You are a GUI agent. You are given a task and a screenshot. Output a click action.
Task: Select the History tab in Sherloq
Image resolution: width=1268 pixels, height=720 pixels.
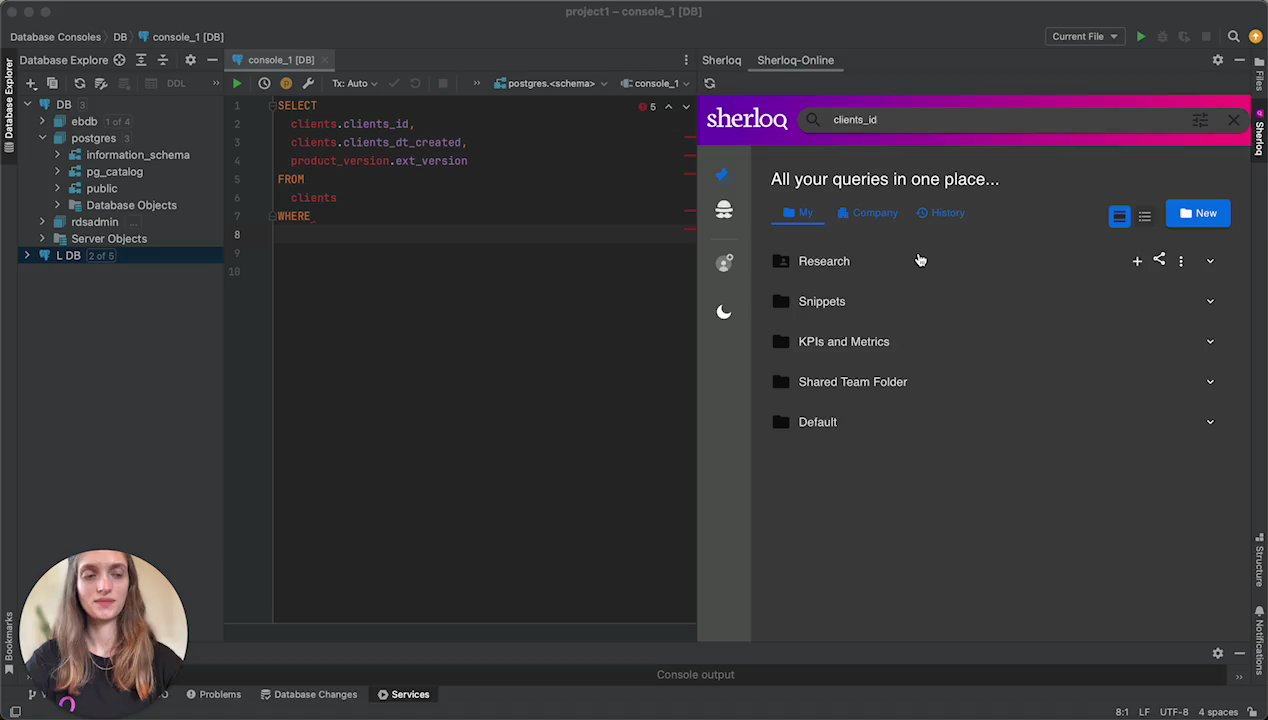(940, 213)
